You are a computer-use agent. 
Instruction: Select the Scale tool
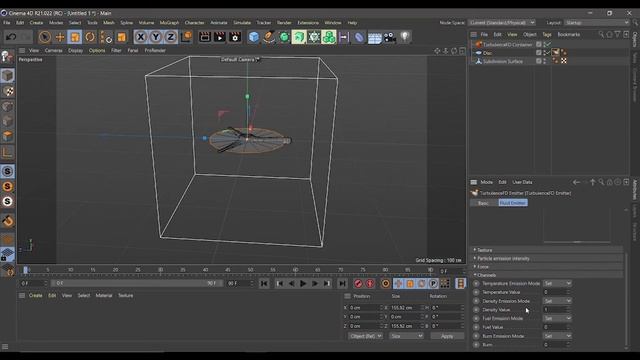coord(75,37)
